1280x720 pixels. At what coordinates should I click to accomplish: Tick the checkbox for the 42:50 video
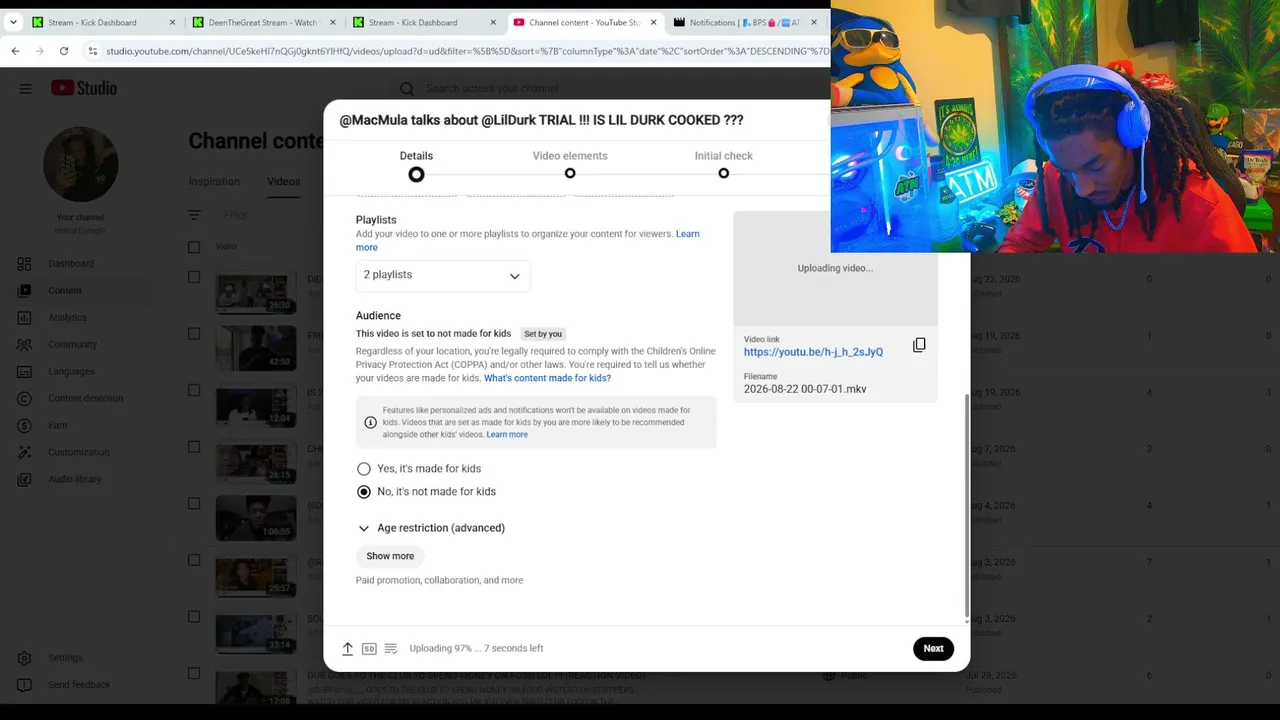pyautogui.click(x=194, y=334)
